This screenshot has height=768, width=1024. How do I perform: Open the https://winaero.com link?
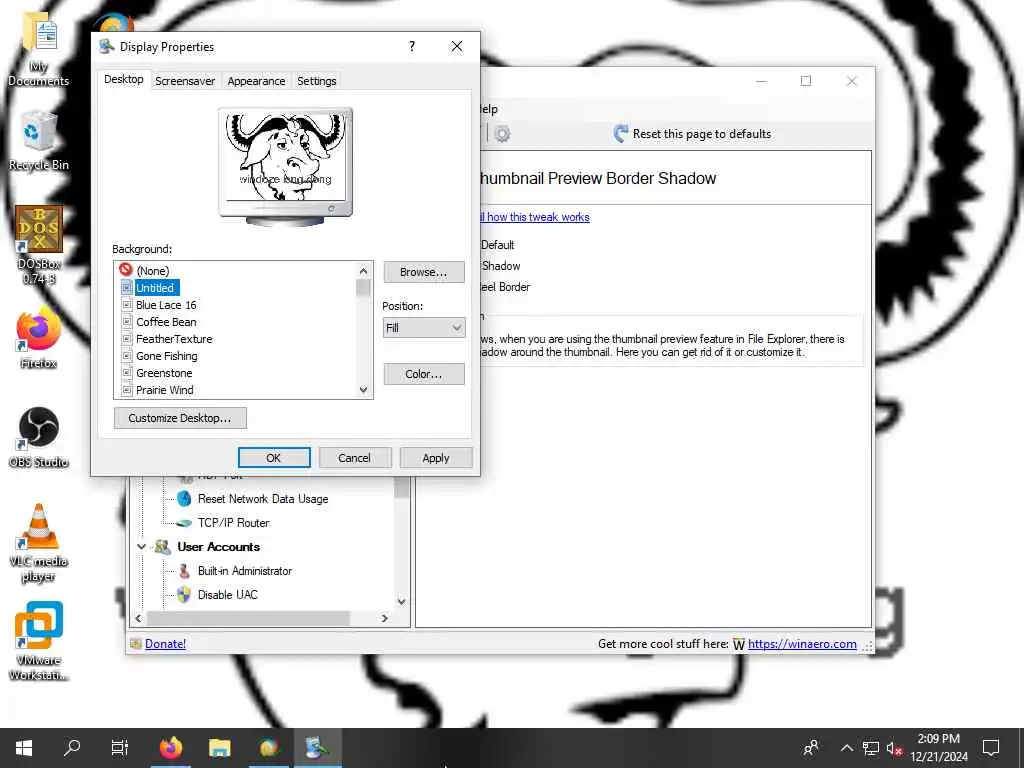tap(802, 644)
